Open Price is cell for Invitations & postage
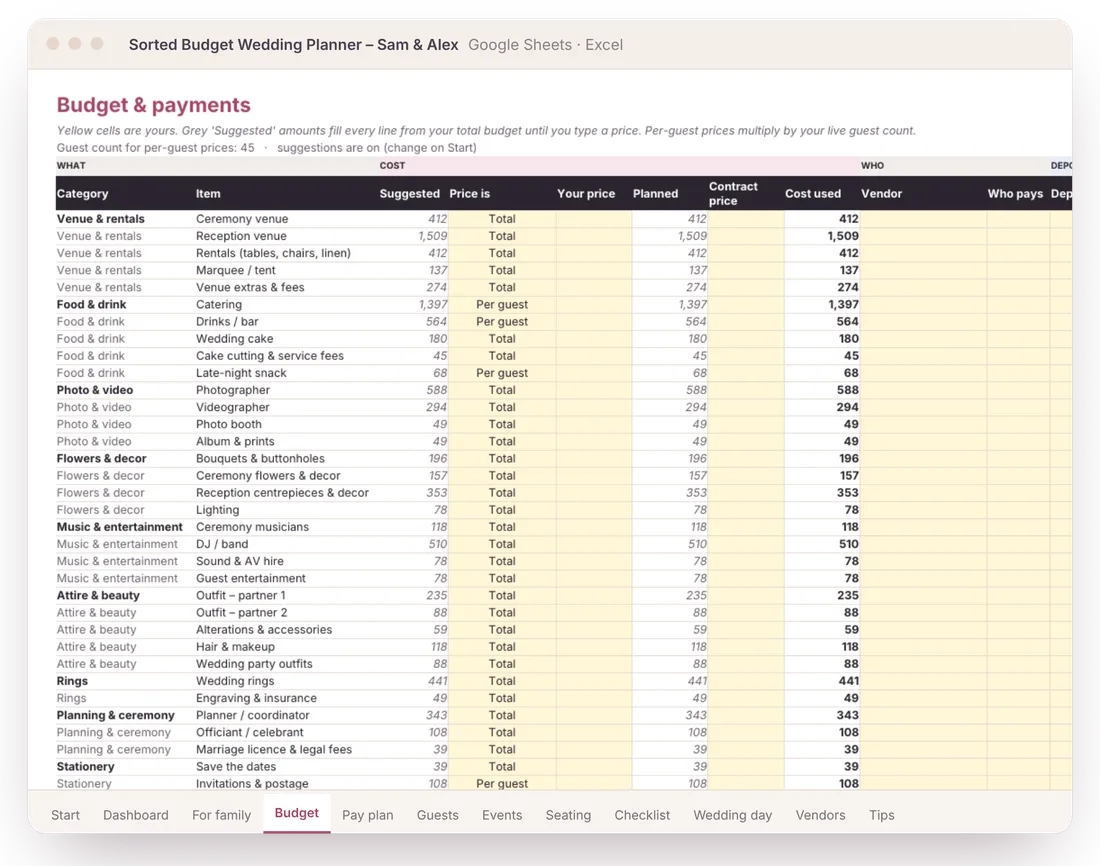 [502, 783]
